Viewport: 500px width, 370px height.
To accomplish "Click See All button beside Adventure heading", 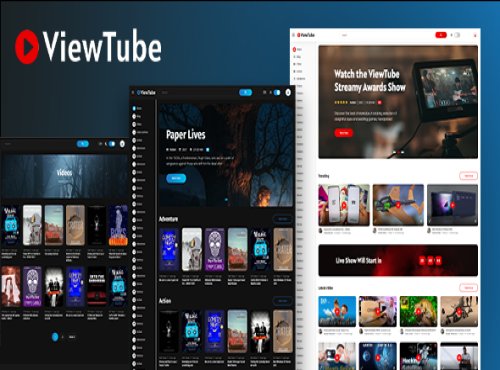I will (x=283, y=219).
